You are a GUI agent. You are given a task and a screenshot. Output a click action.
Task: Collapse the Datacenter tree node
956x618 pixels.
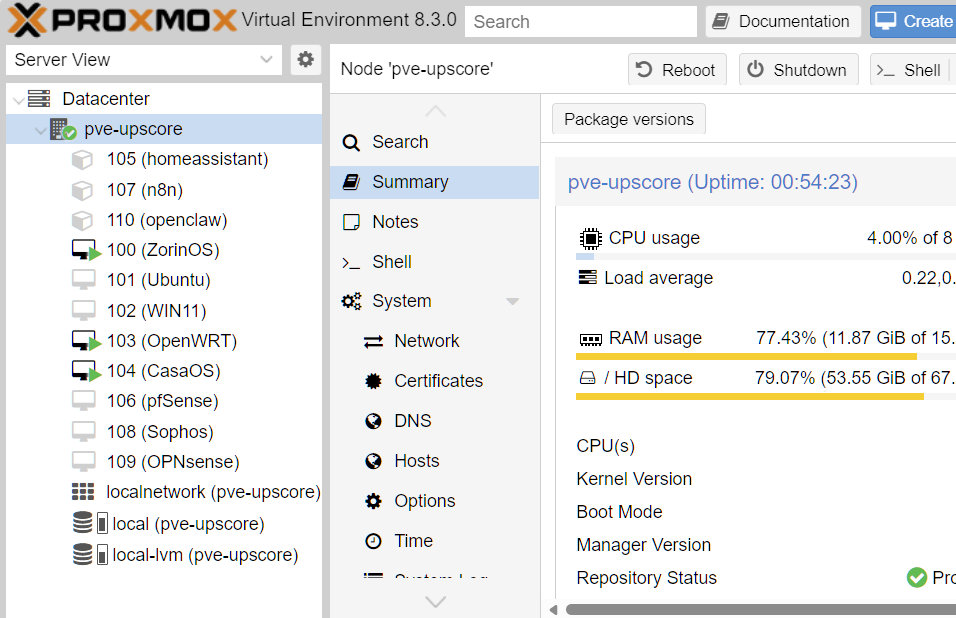(x=19, y=99)
